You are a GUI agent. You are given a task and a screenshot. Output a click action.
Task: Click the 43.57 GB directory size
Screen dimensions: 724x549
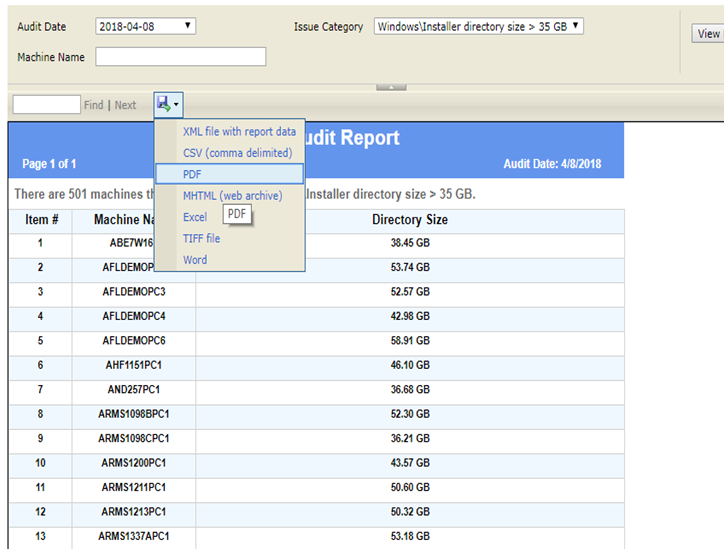click(x=410, y=463)
